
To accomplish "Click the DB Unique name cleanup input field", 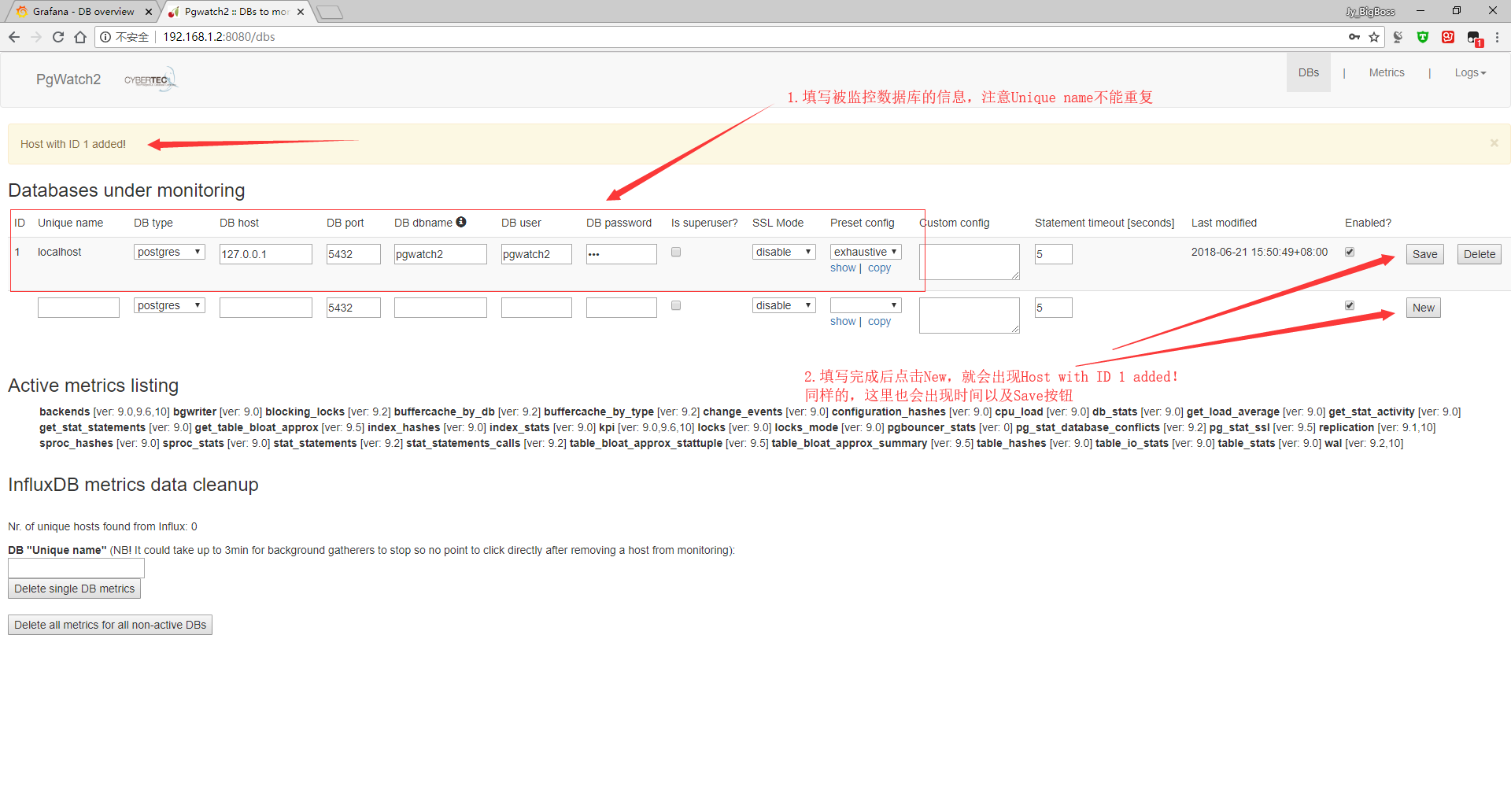I will point(76,567).
